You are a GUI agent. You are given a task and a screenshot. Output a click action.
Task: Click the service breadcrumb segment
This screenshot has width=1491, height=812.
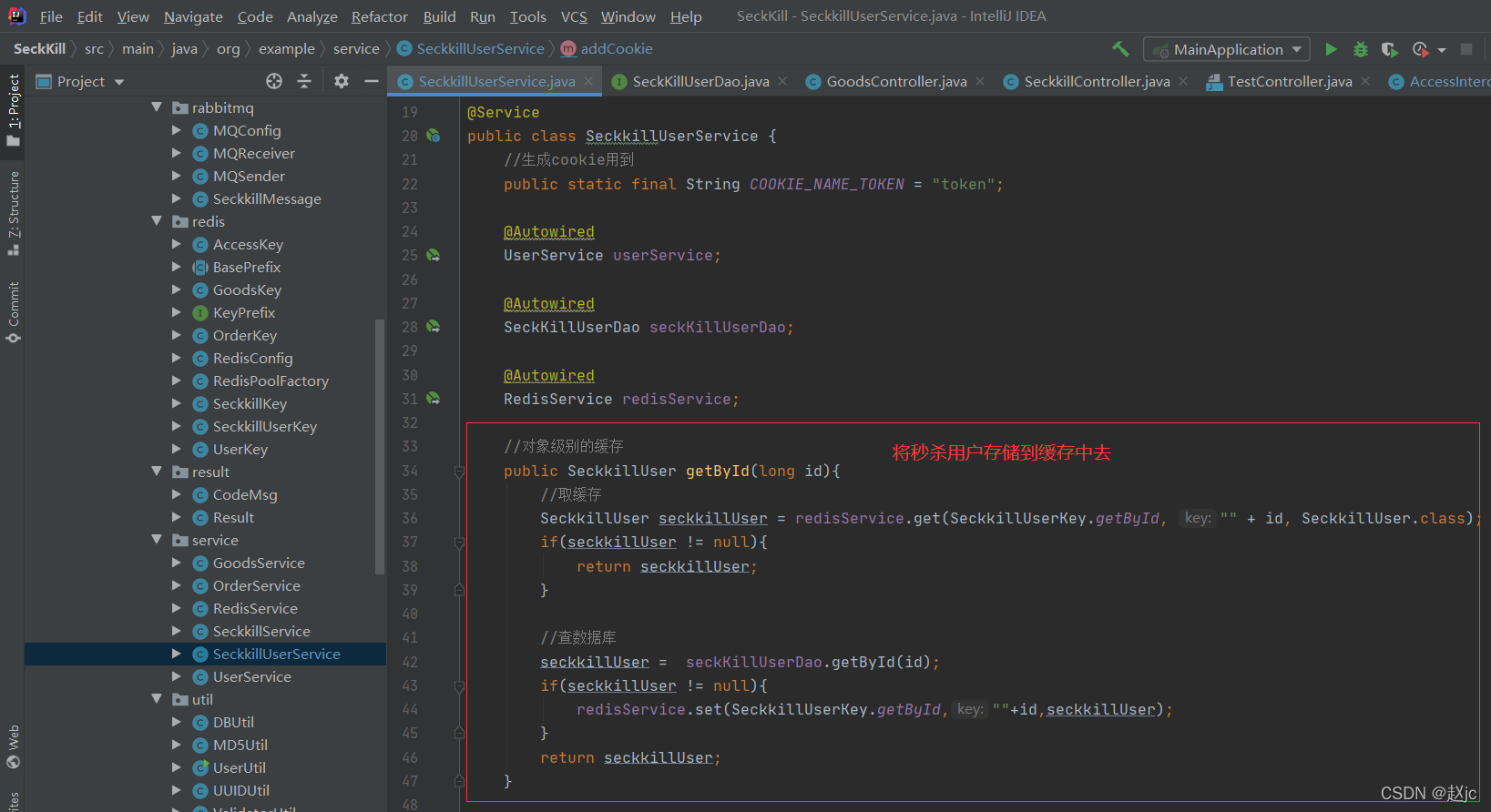pyautogui.click(x=356, y=49)
